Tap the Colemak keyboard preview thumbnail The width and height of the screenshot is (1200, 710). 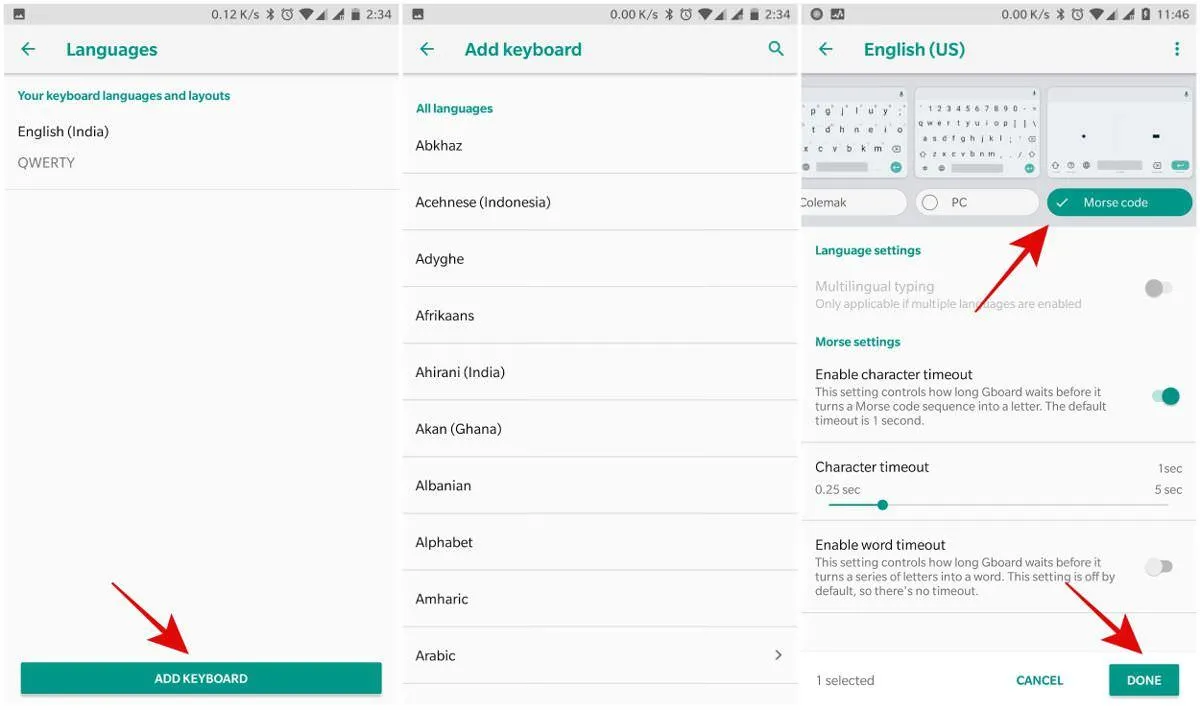click(x=854, y=132)
